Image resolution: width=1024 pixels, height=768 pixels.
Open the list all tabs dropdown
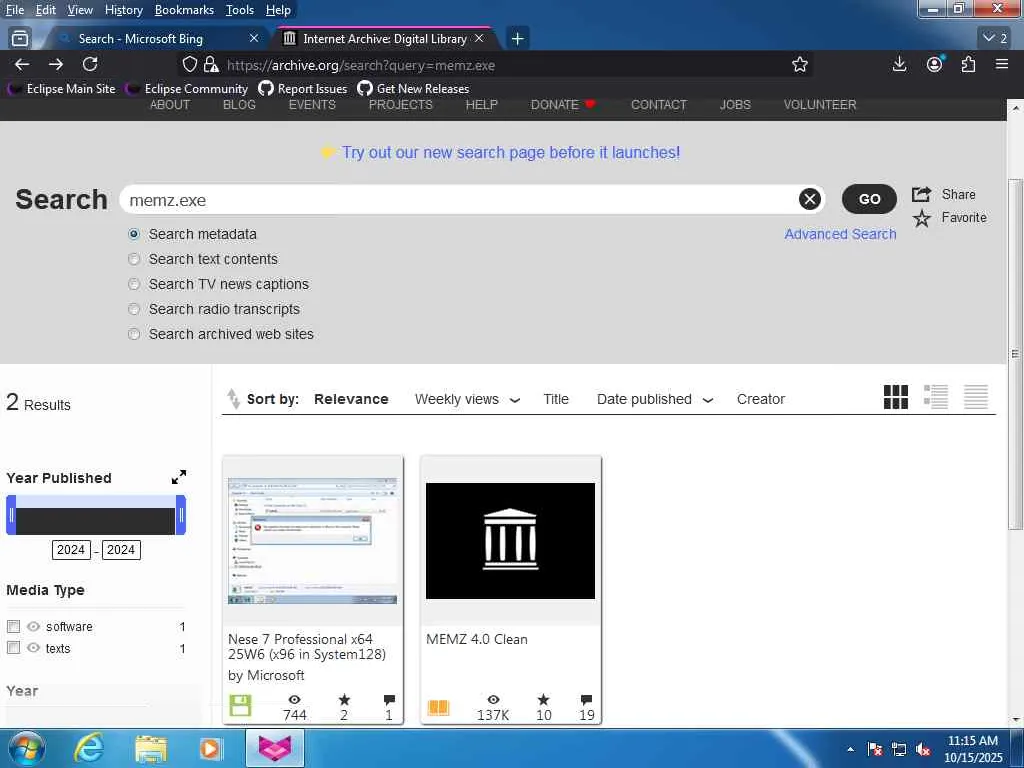pyautogui.click(x=995, y=39)
